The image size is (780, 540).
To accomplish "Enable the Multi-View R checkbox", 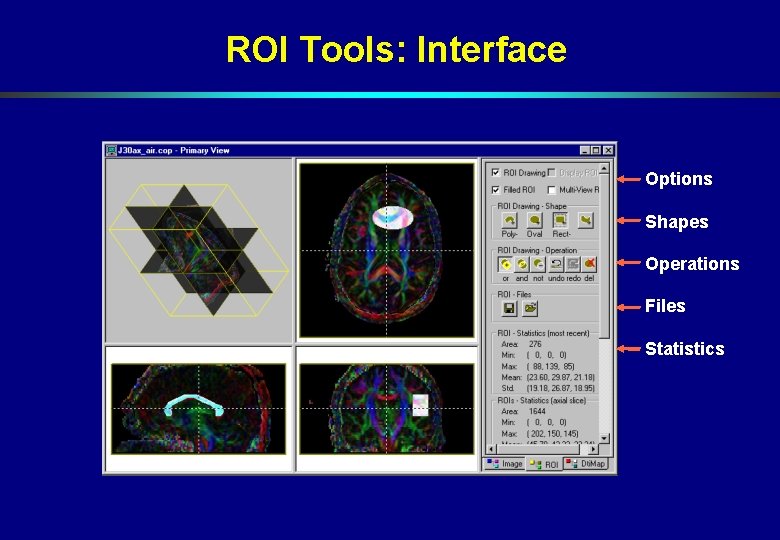I will click(551, 190).
